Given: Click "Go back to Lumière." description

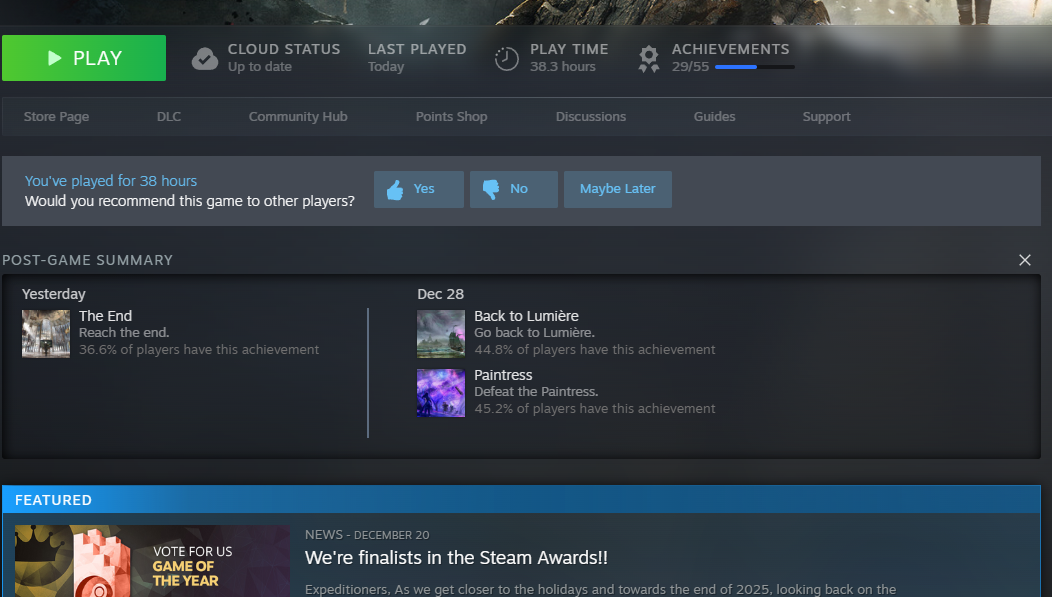Looking at the screenshot, I should pyautogui.click(x=534, y=333).
